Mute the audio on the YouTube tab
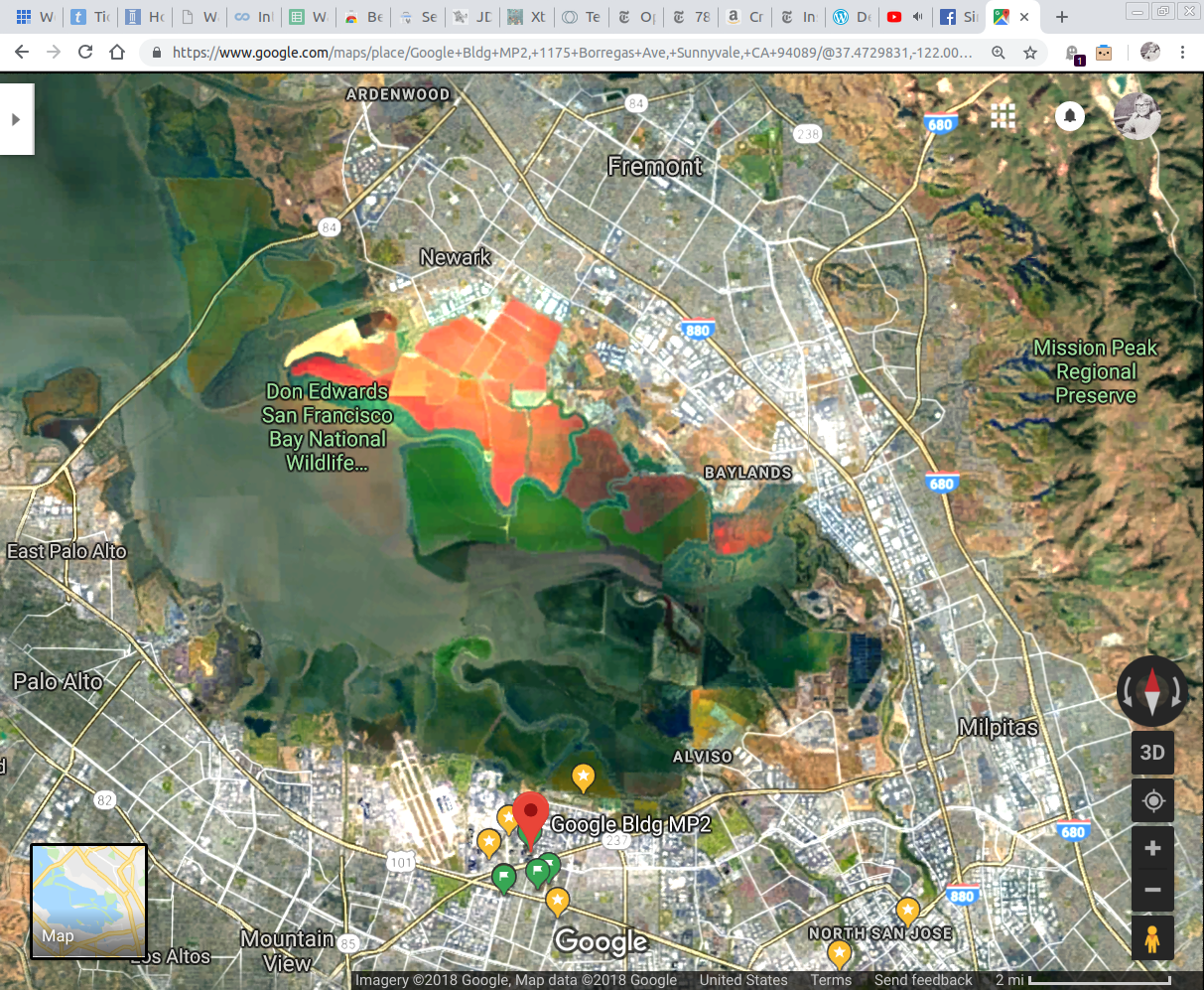The height and width of the screenshot is (990, 1204). [918, 17]
